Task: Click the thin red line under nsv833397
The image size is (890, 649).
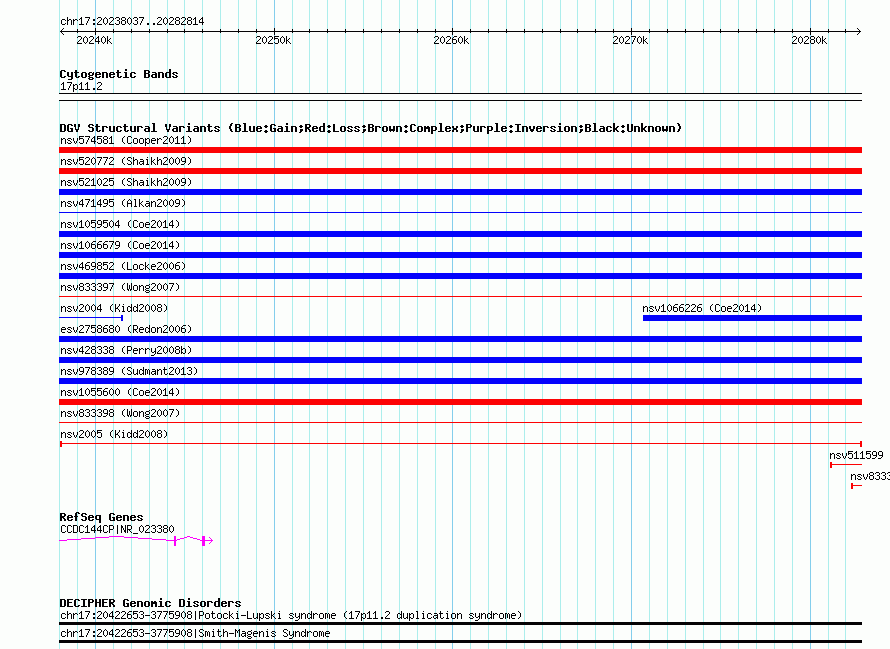Action: 460,296
